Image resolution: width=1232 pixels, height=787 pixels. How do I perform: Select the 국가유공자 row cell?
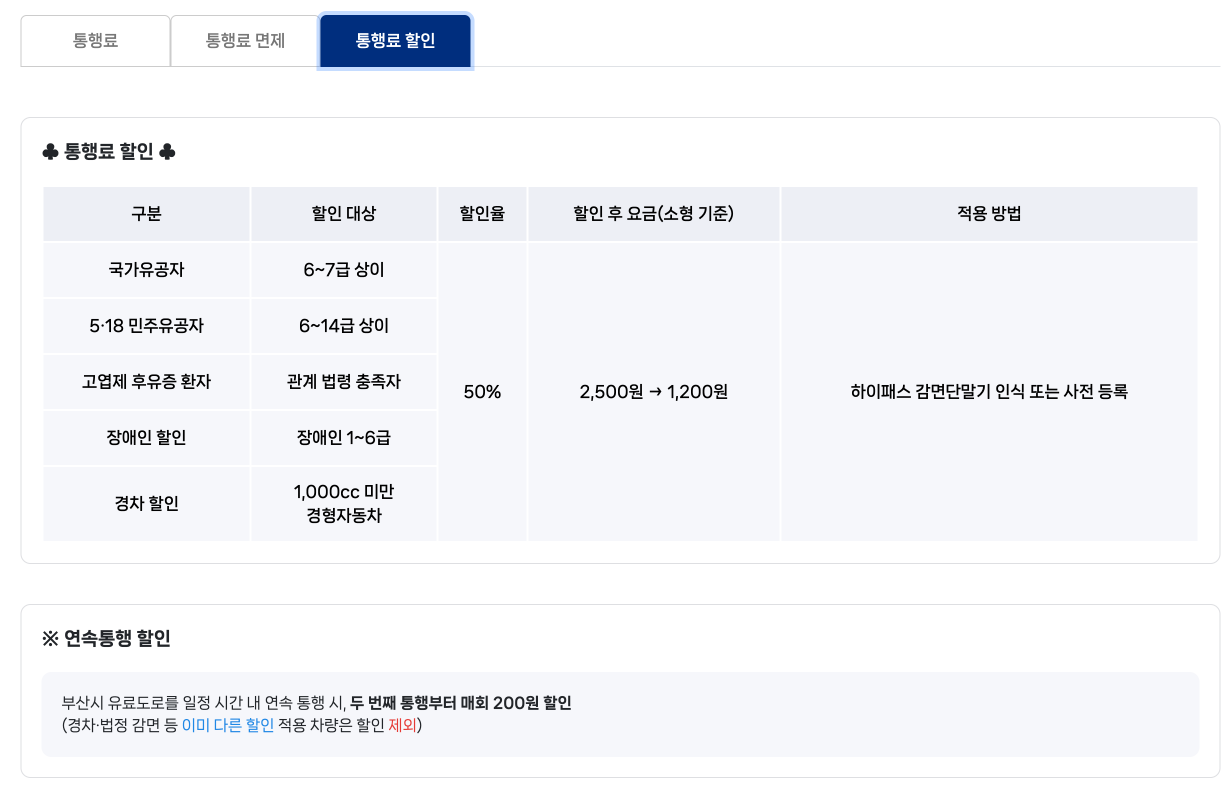click(146, 270)
